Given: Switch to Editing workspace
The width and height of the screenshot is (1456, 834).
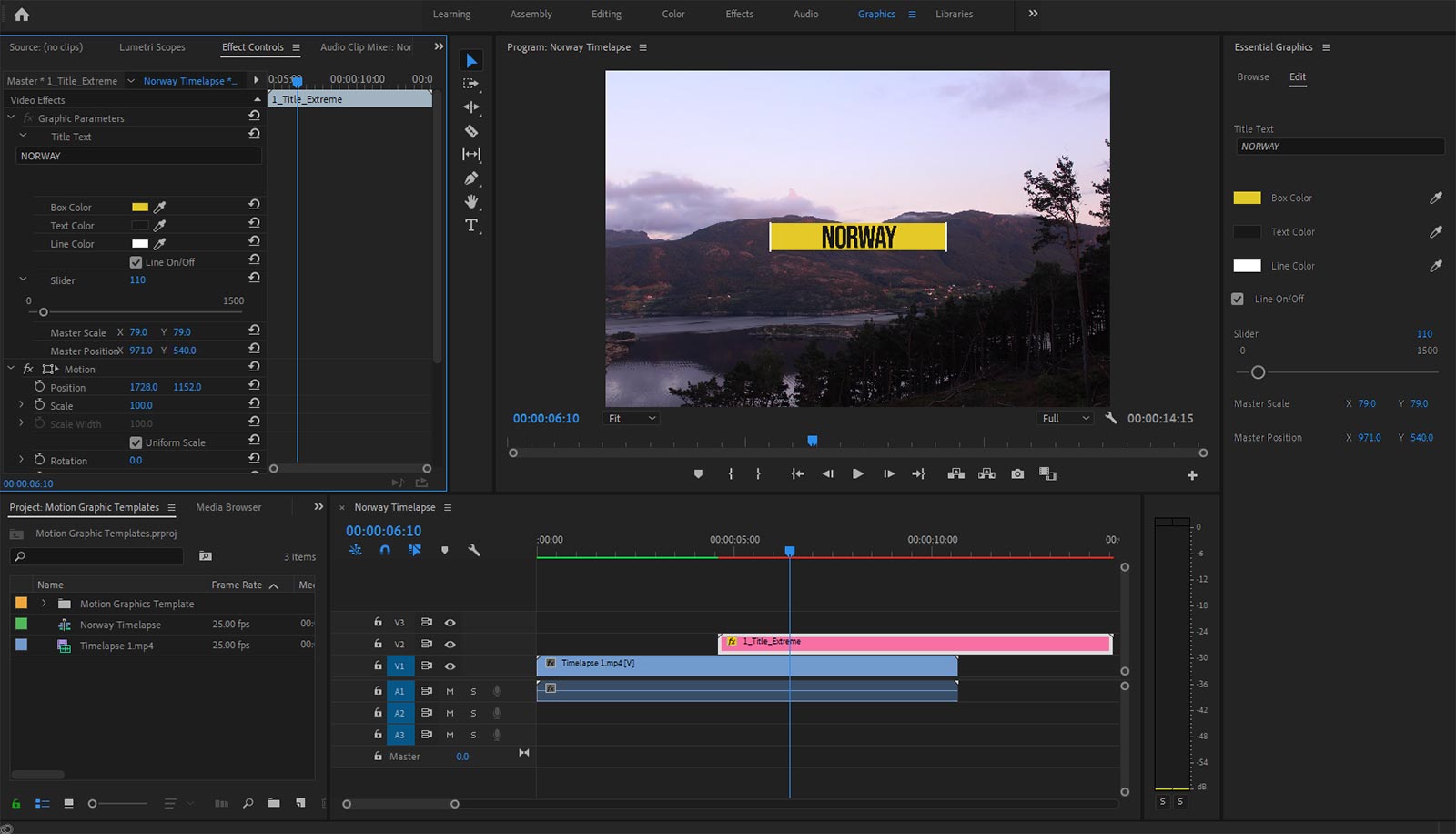Looking at the screenshot, I should 606,14.
